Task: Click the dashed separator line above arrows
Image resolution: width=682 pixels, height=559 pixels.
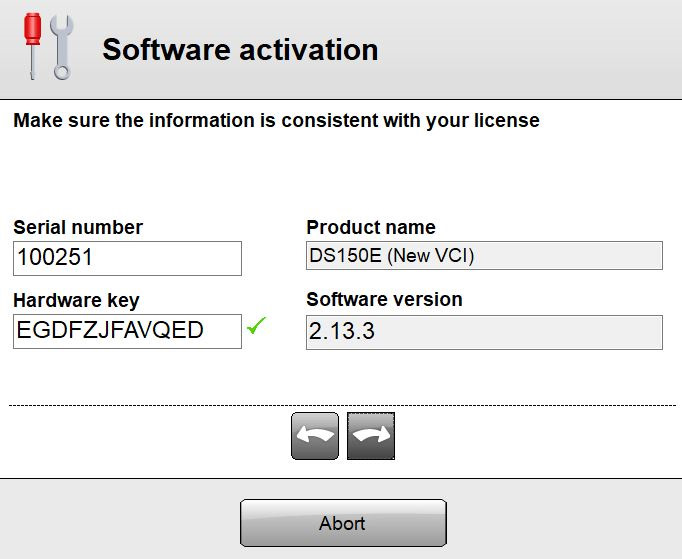Action: coord(150,405)
